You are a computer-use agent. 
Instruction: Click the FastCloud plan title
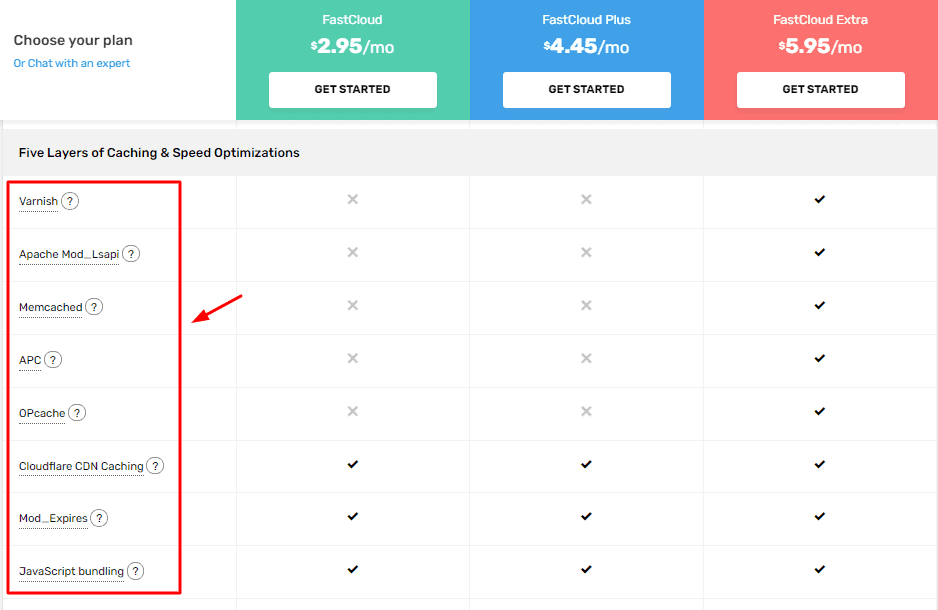pos(352,20)
